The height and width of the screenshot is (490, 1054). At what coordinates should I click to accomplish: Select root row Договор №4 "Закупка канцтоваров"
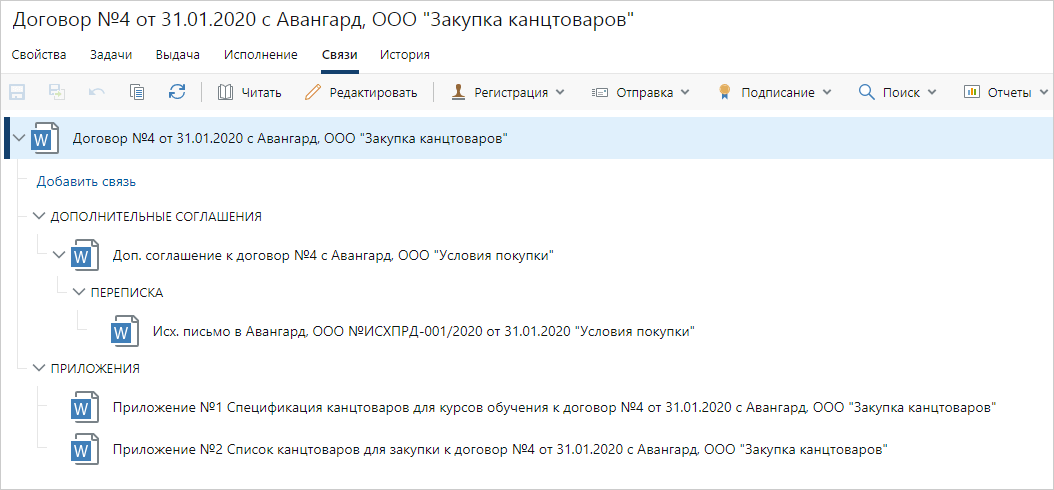(528, 138)
